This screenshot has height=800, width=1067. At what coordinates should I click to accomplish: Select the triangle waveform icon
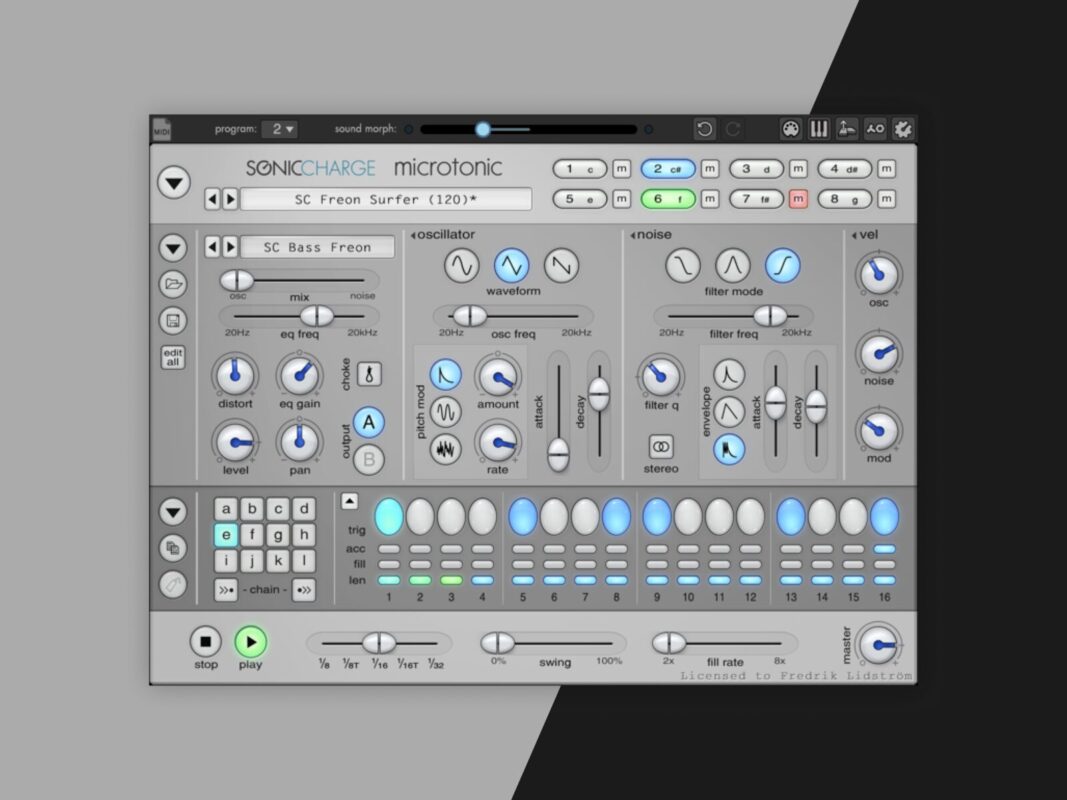click(512, 265)
